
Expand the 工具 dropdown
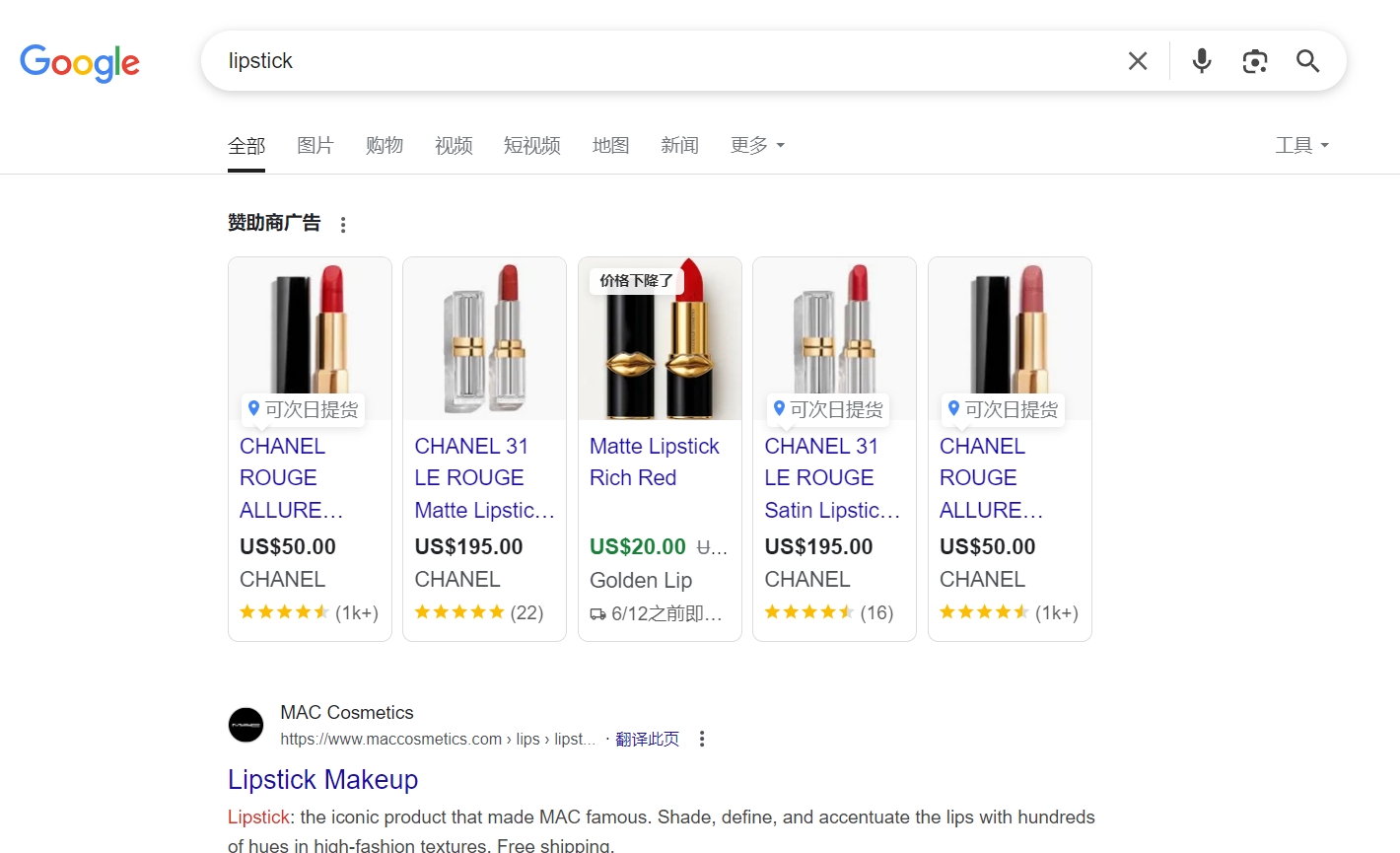1301,146
